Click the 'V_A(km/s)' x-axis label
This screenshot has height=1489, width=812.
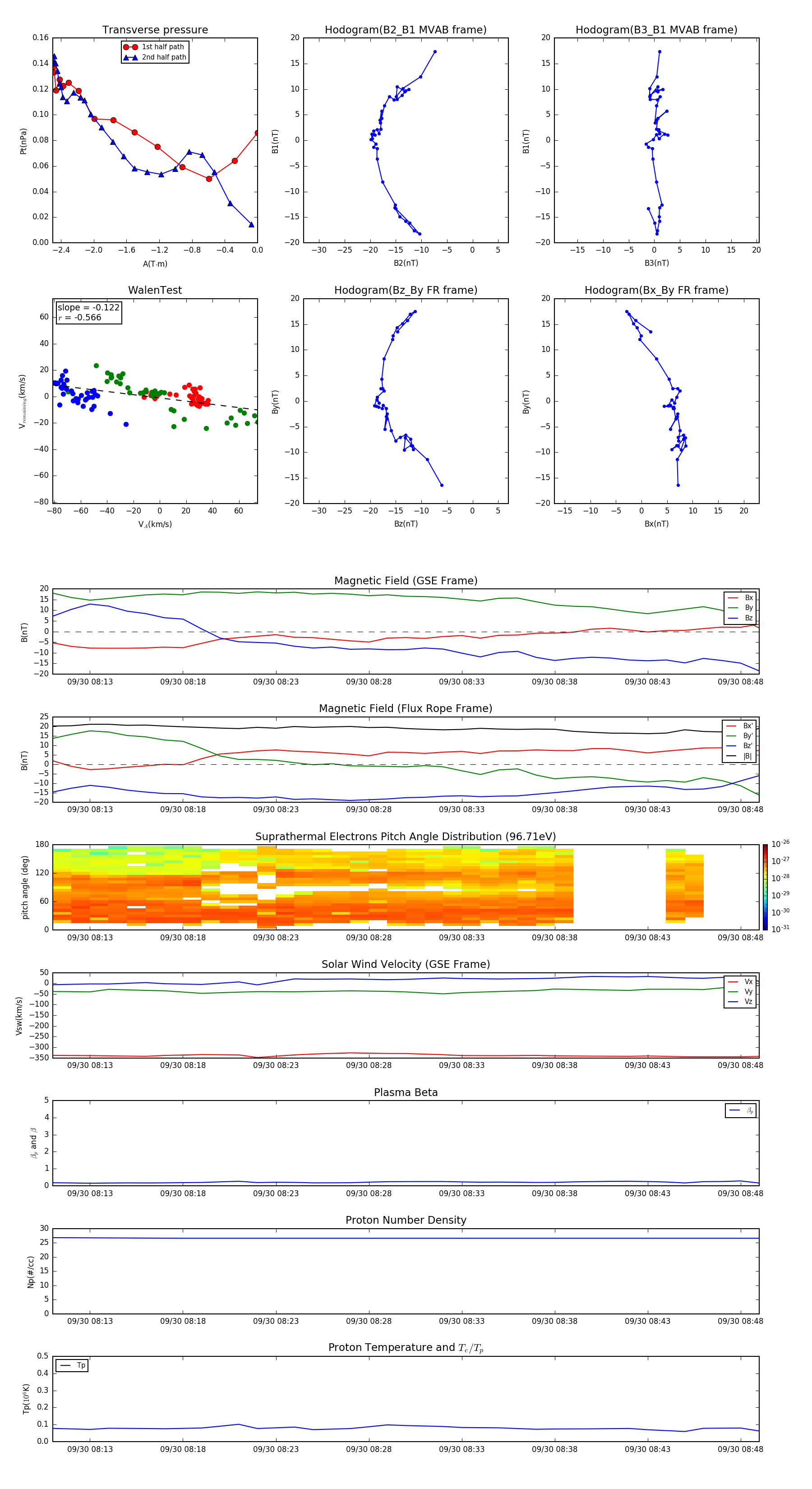click(x=155, y=524)
